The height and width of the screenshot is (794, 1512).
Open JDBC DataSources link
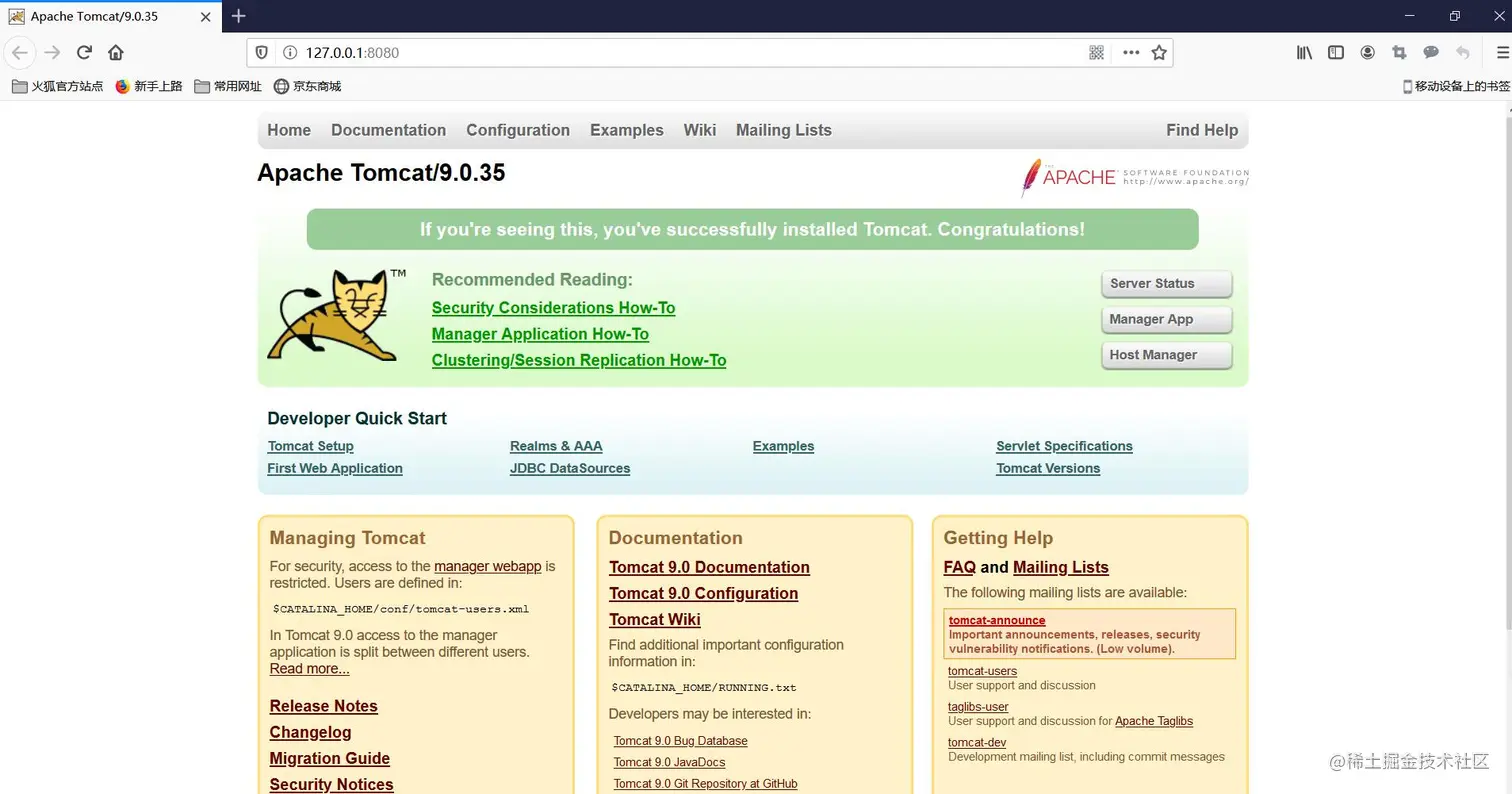(x=570, y=468)
